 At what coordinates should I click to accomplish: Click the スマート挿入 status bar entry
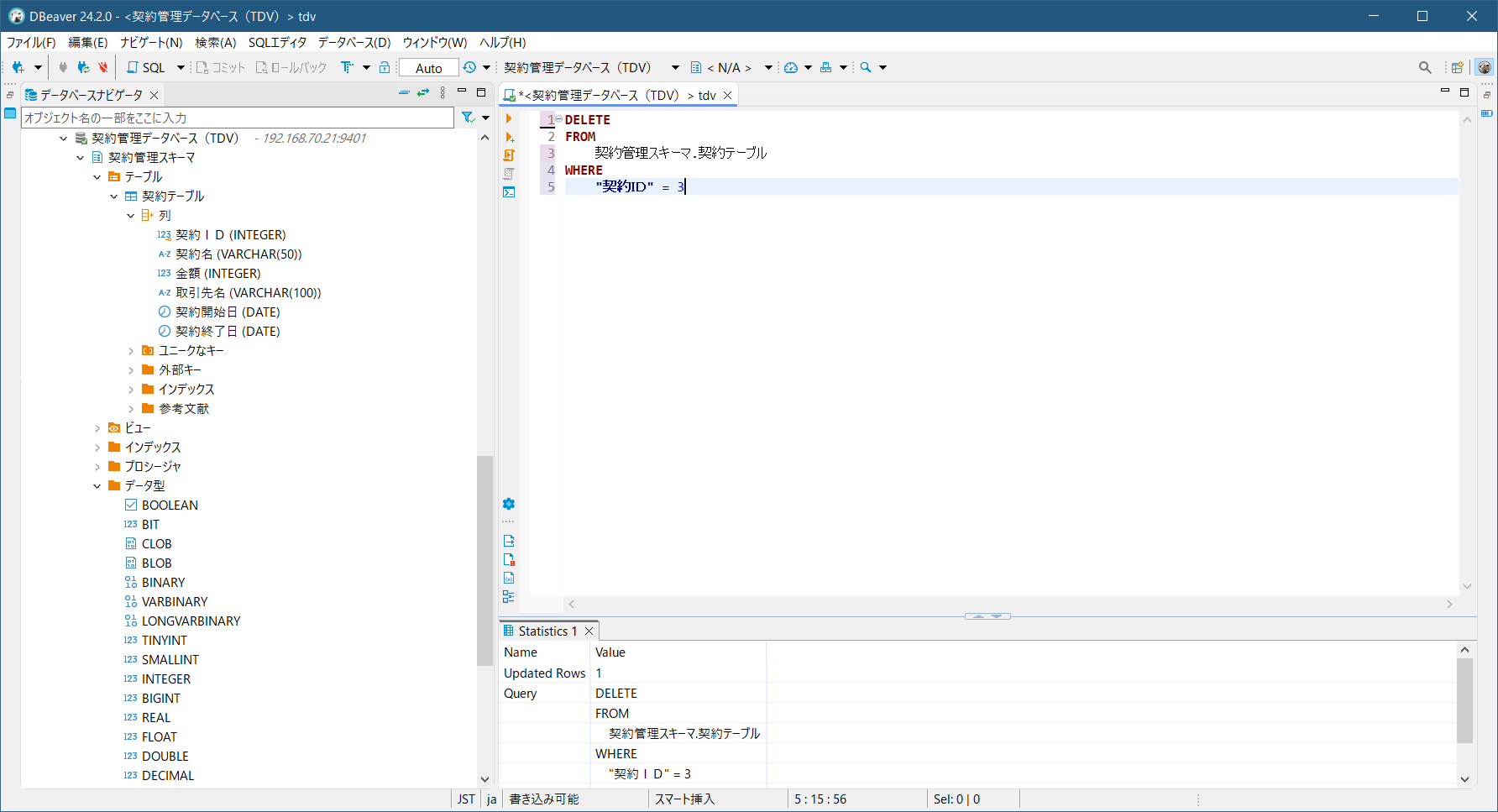684,799
